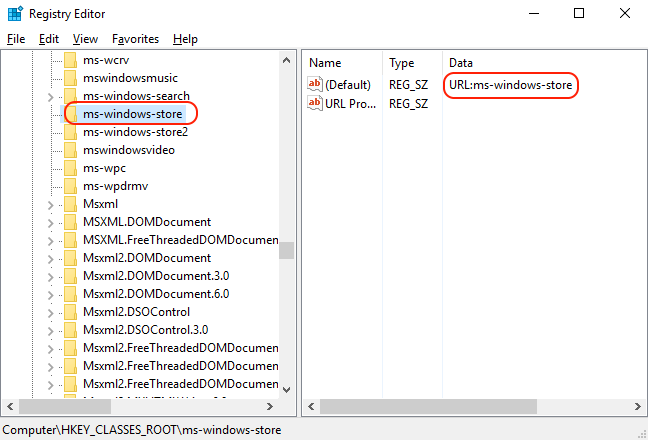The width and height of the screenshot is (648, 440).
Task: Maximize the Registry Editor window
Action: pyautogui.click(x=579, y=13)
